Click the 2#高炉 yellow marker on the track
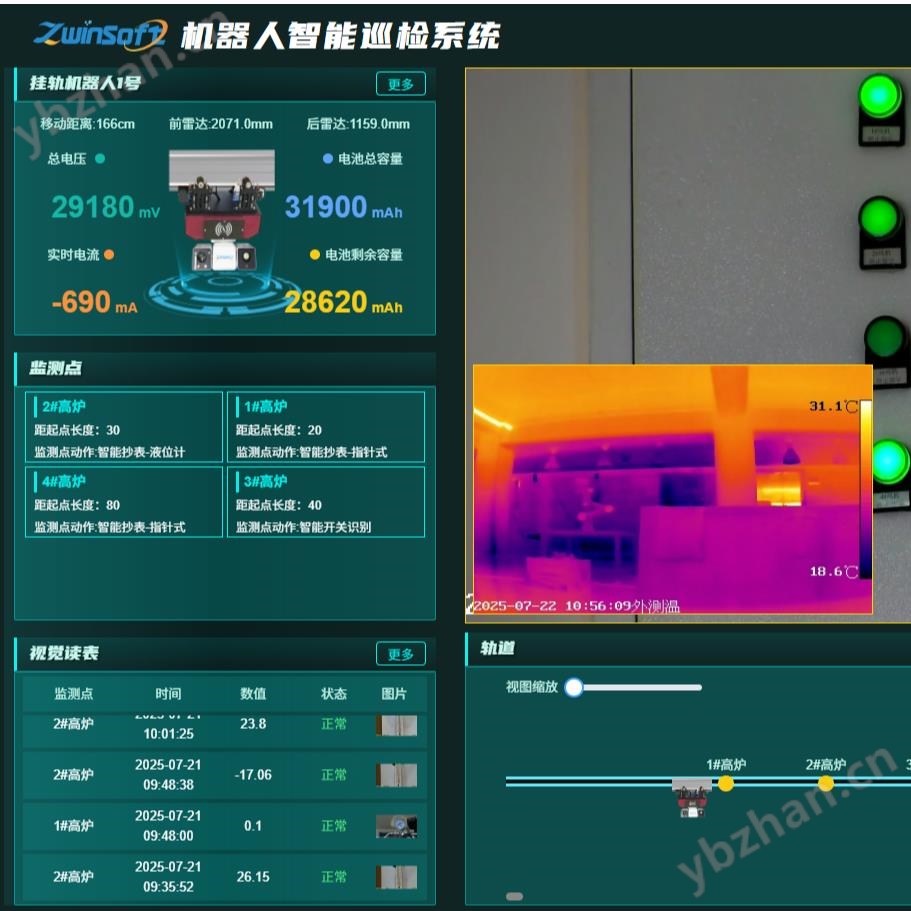Image resolution: width=911 pixels, height=911 pixels. point(826,784)
